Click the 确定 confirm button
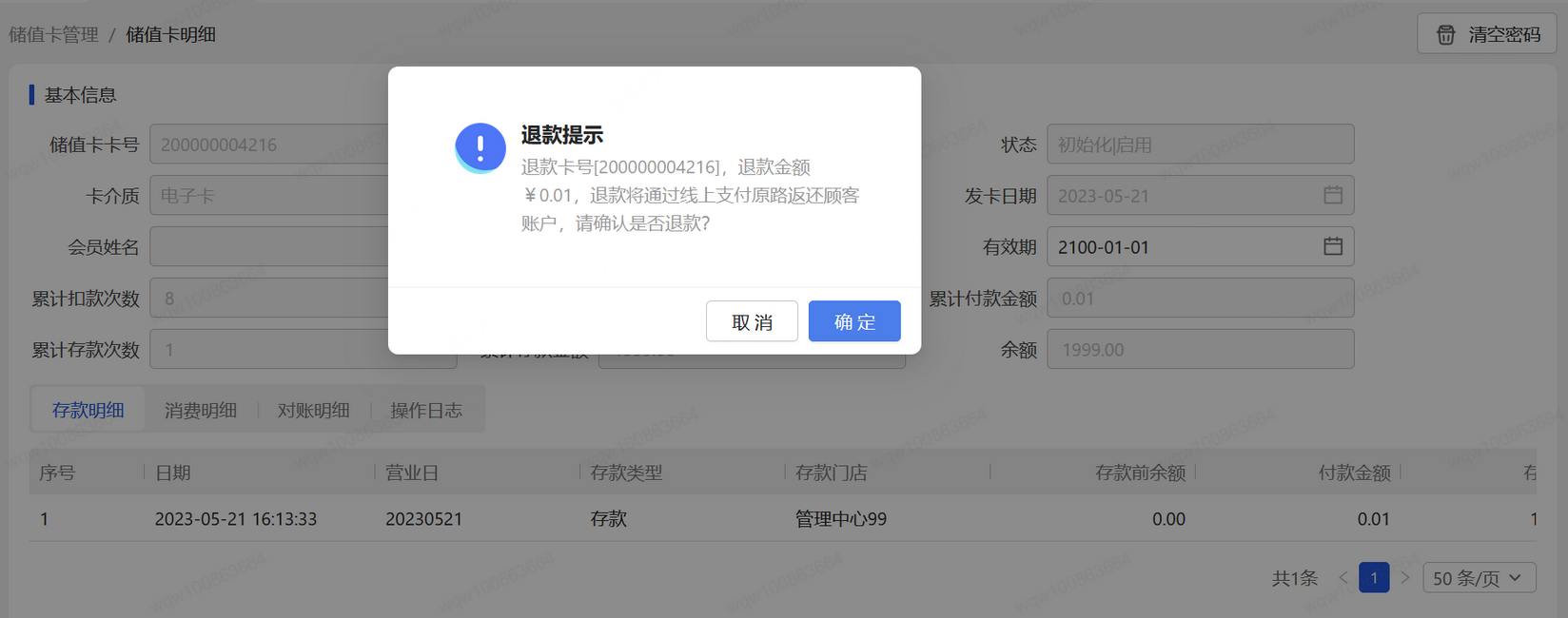The width and height of the screenshot is (1568, 618). coord(854,321)
